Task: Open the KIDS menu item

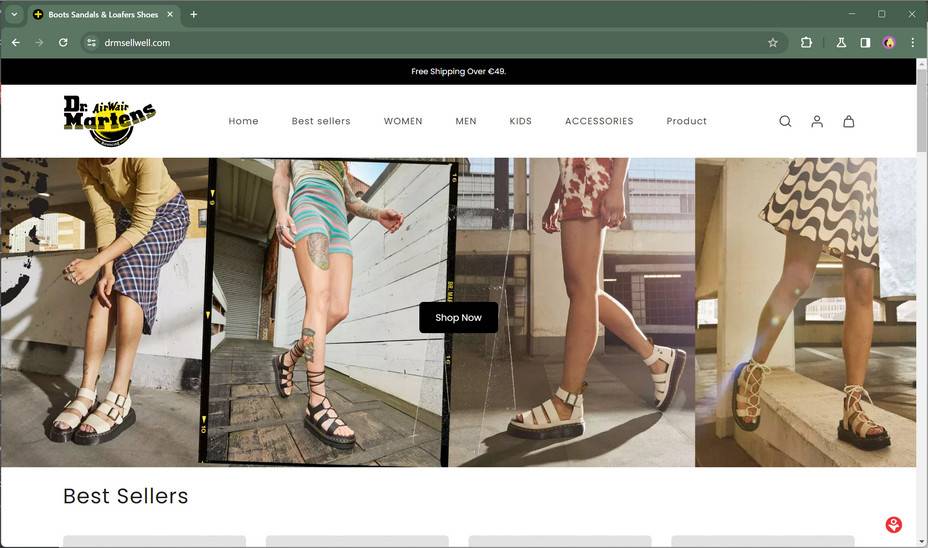Action: point(521,121)
